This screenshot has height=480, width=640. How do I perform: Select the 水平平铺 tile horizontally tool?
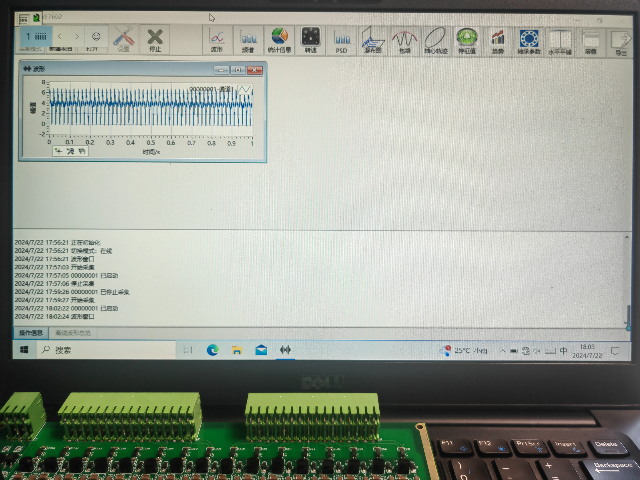(560, 40)
